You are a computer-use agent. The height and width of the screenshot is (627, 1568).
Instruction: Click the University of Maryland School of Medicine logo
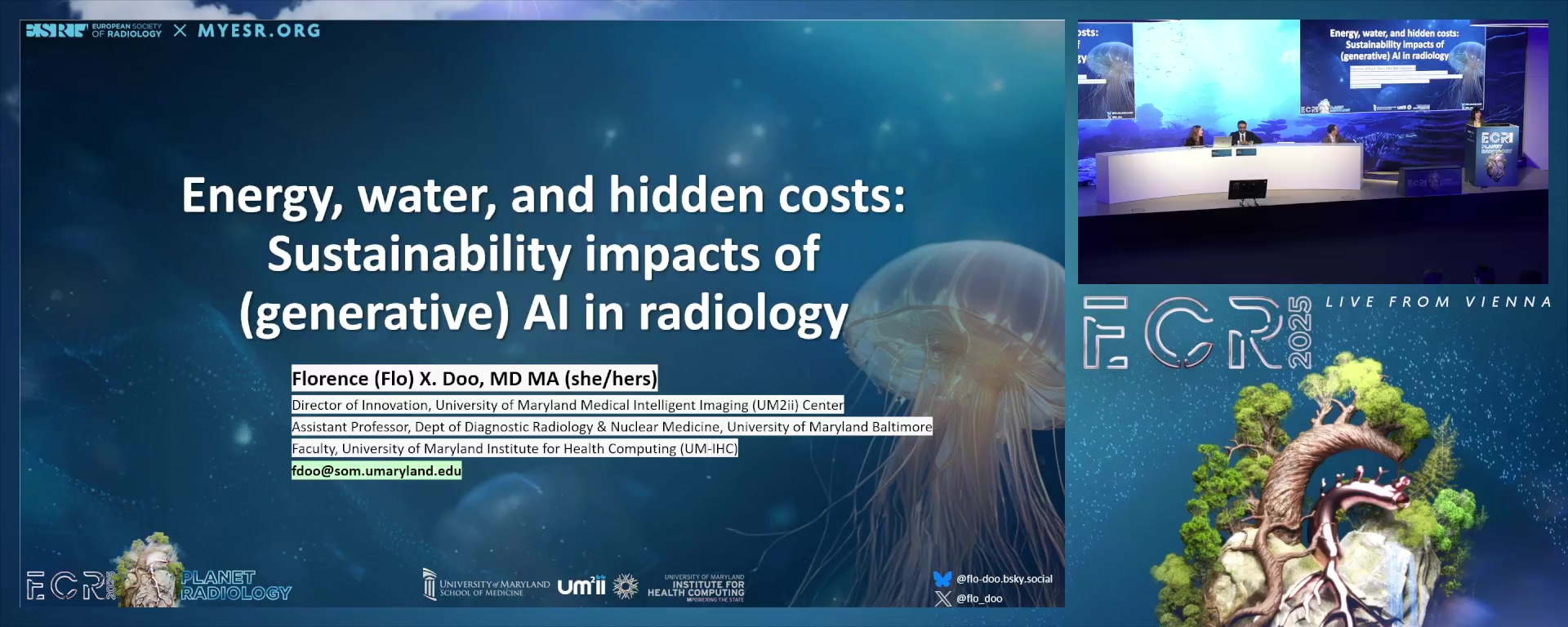click(486, 585)
